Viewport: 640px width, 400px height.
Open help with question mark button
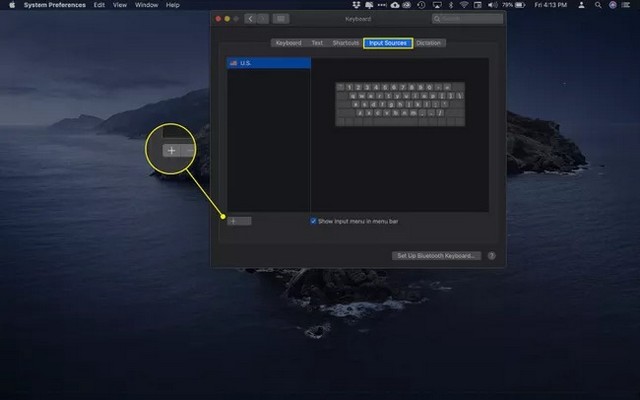pyautogui.click(x=491, y=256)
